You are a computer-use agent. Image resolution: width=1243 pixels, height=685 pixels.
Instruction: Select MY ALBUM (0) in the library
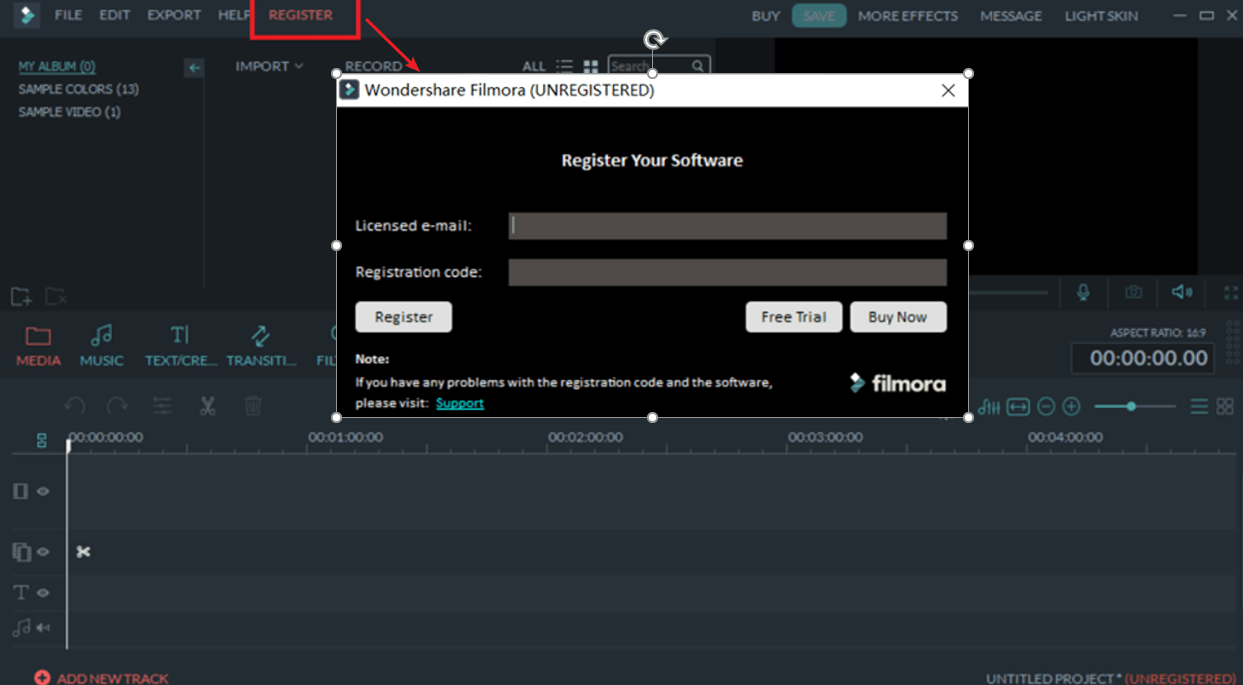tap(57, 66)
